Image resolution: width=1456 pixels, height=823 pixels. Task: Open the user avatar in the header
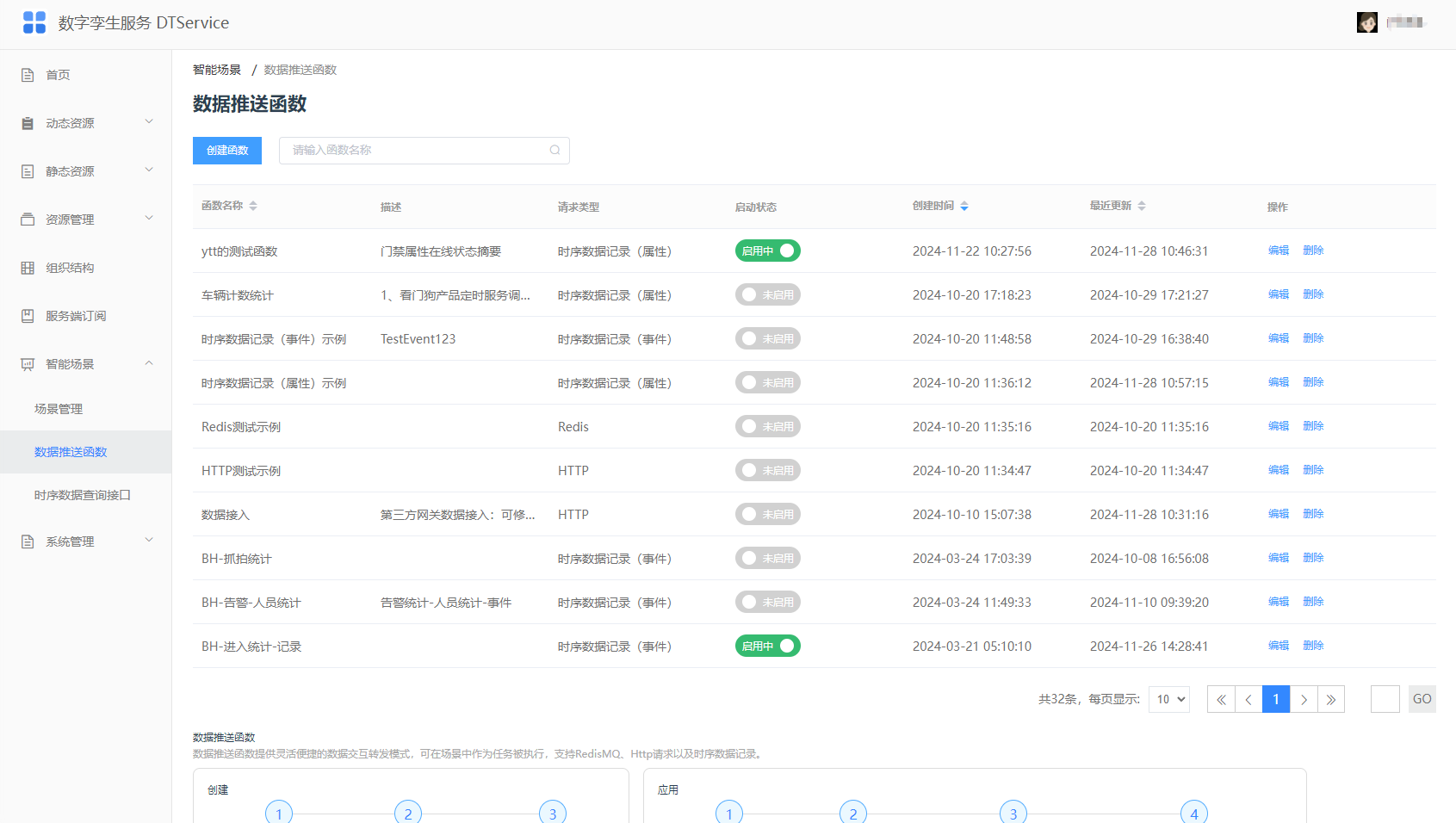coord(1366,22)
